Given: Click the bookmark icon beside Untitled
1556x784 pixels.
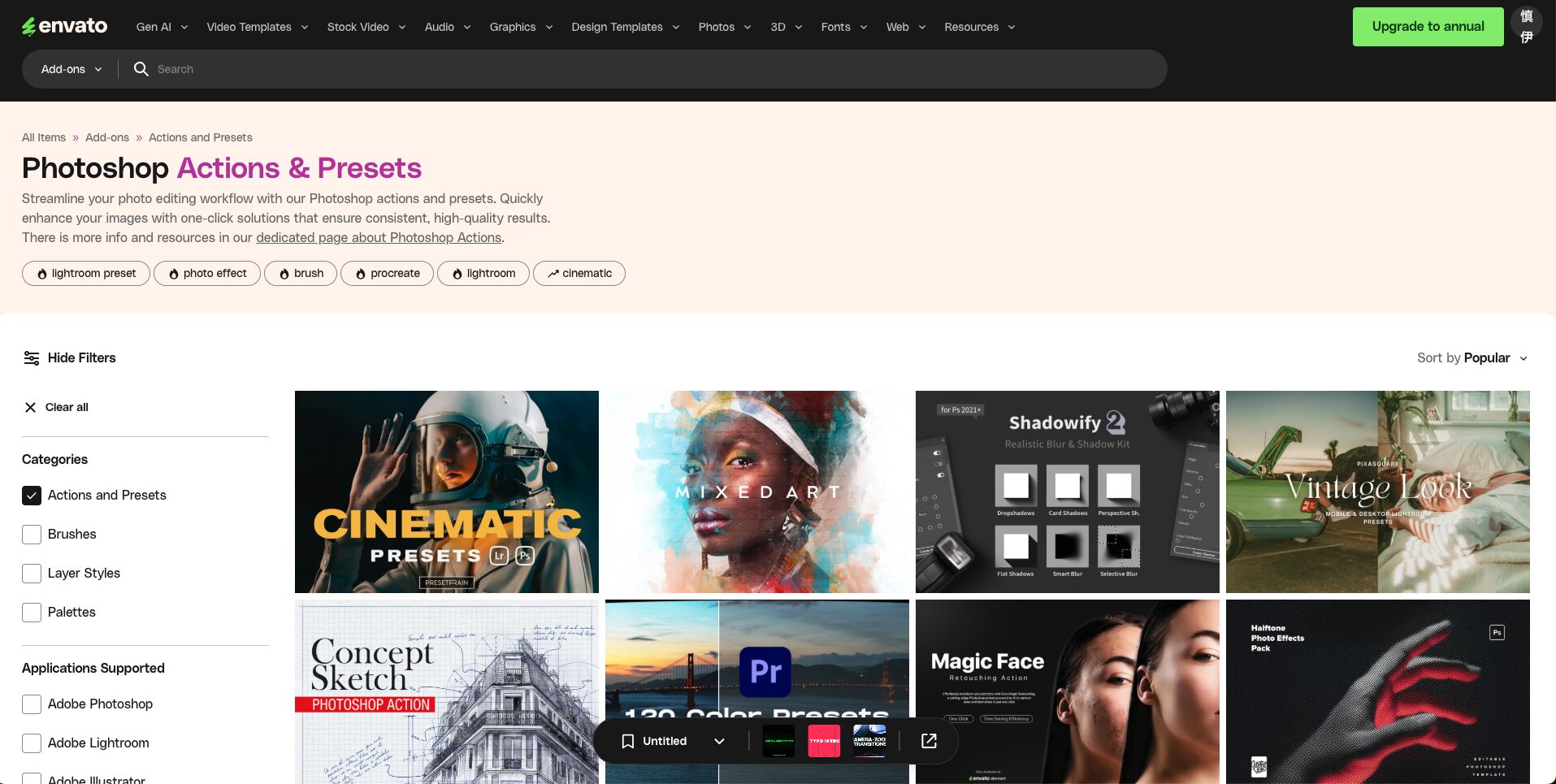Looking at the screenshot, I should click(627, 741).
